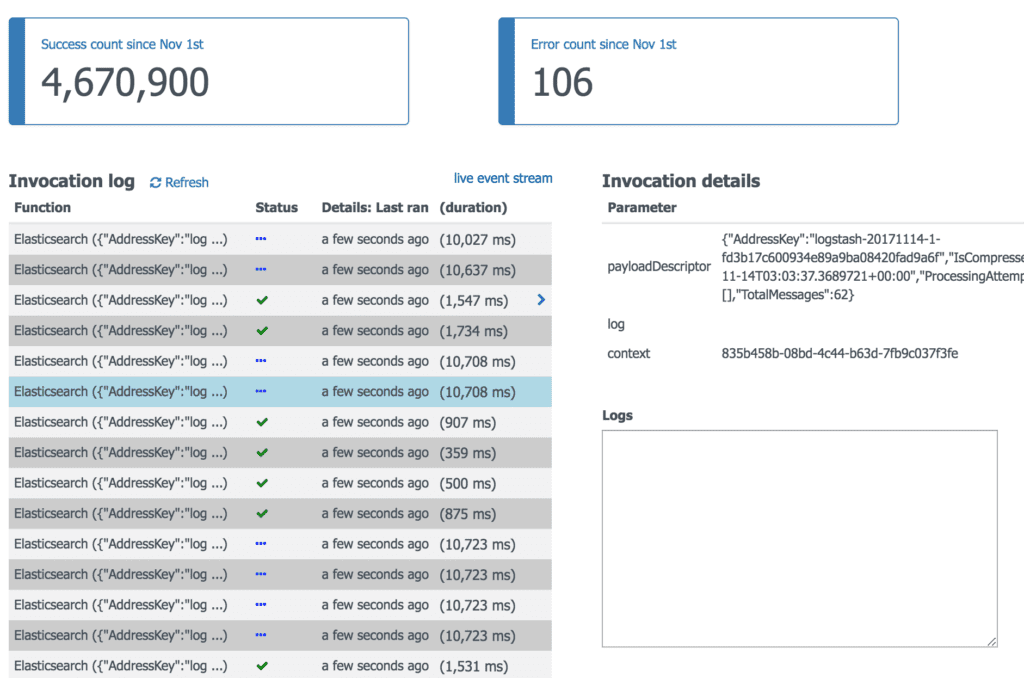Click the blue ellipsis status of the highlighted row

point(261,391)
